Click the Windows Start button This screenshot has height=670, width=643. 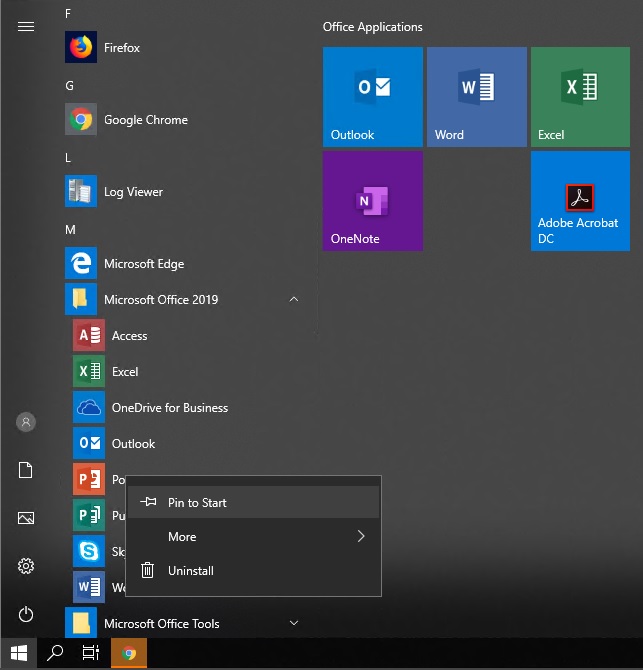pos(19,653)
